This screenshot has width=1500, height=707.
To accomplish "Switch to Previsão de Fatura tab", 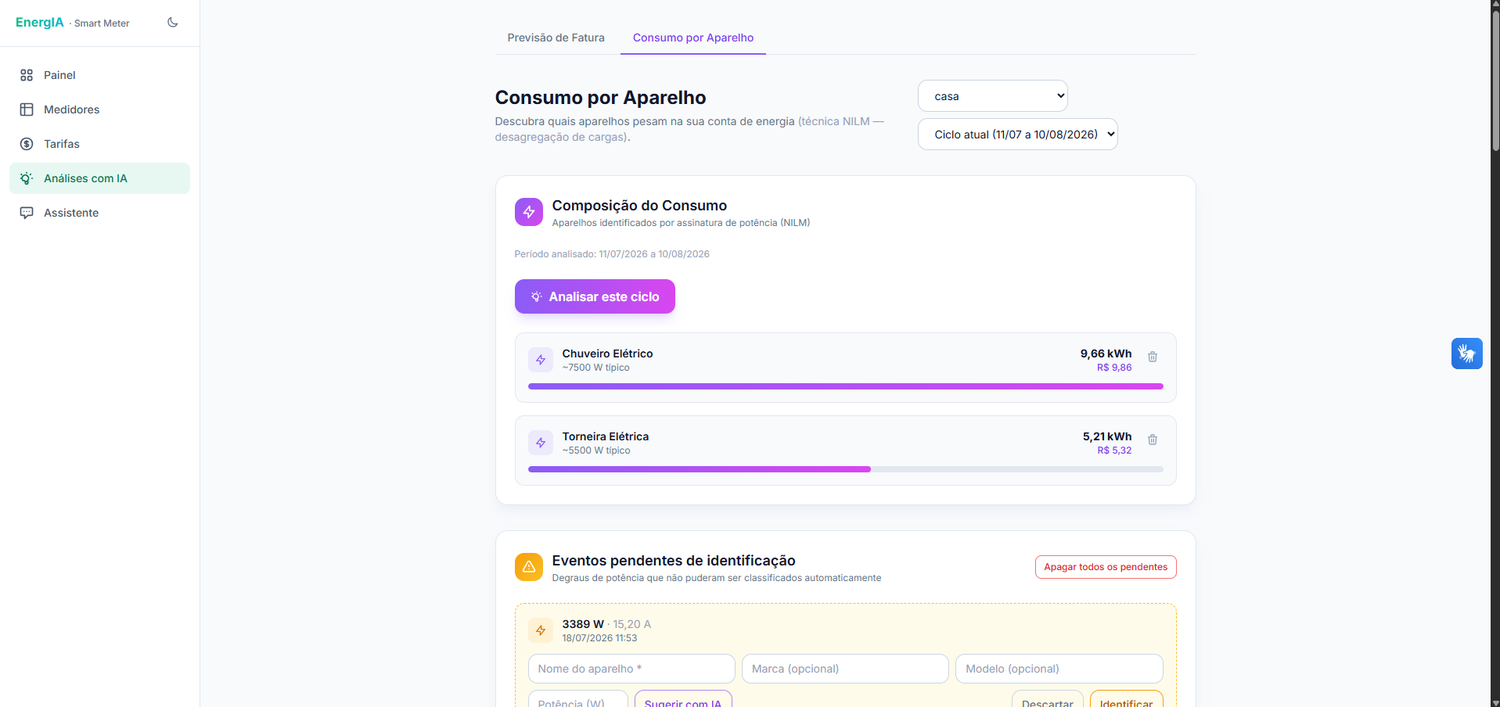I will pyautogui.click(x=556, y=38).
